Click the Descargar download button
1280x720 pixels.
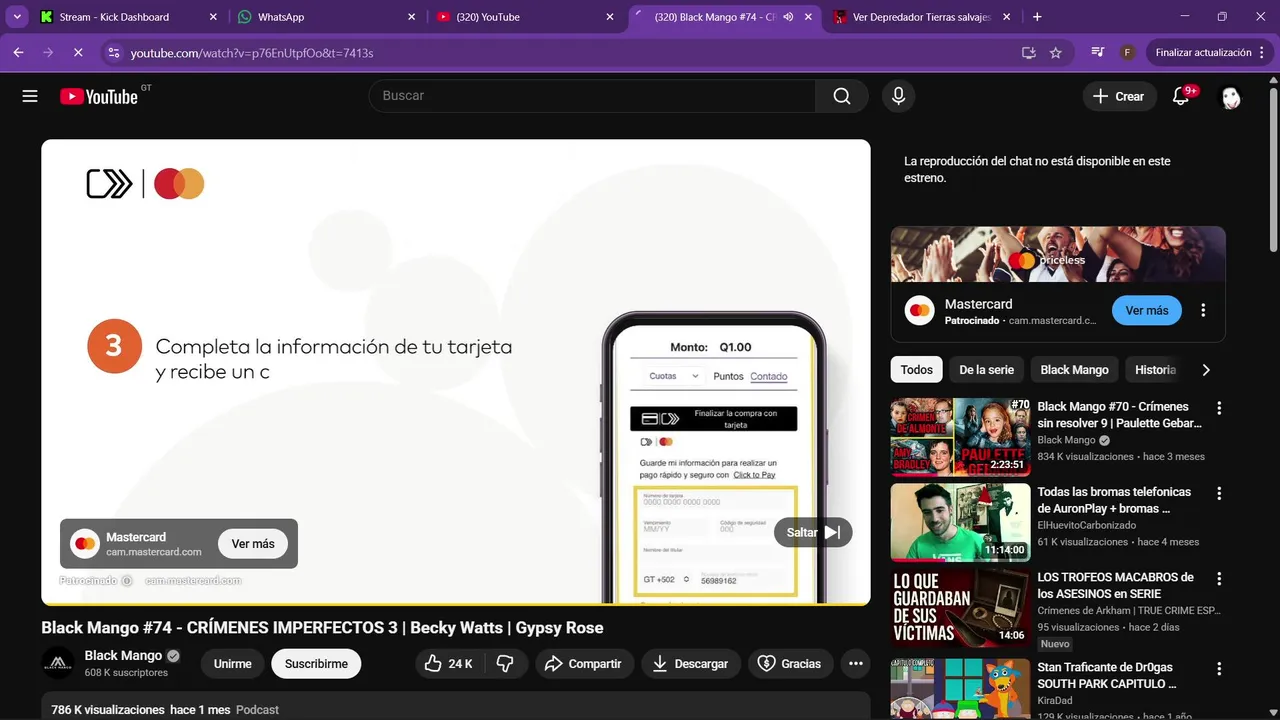tap(691, 664)
